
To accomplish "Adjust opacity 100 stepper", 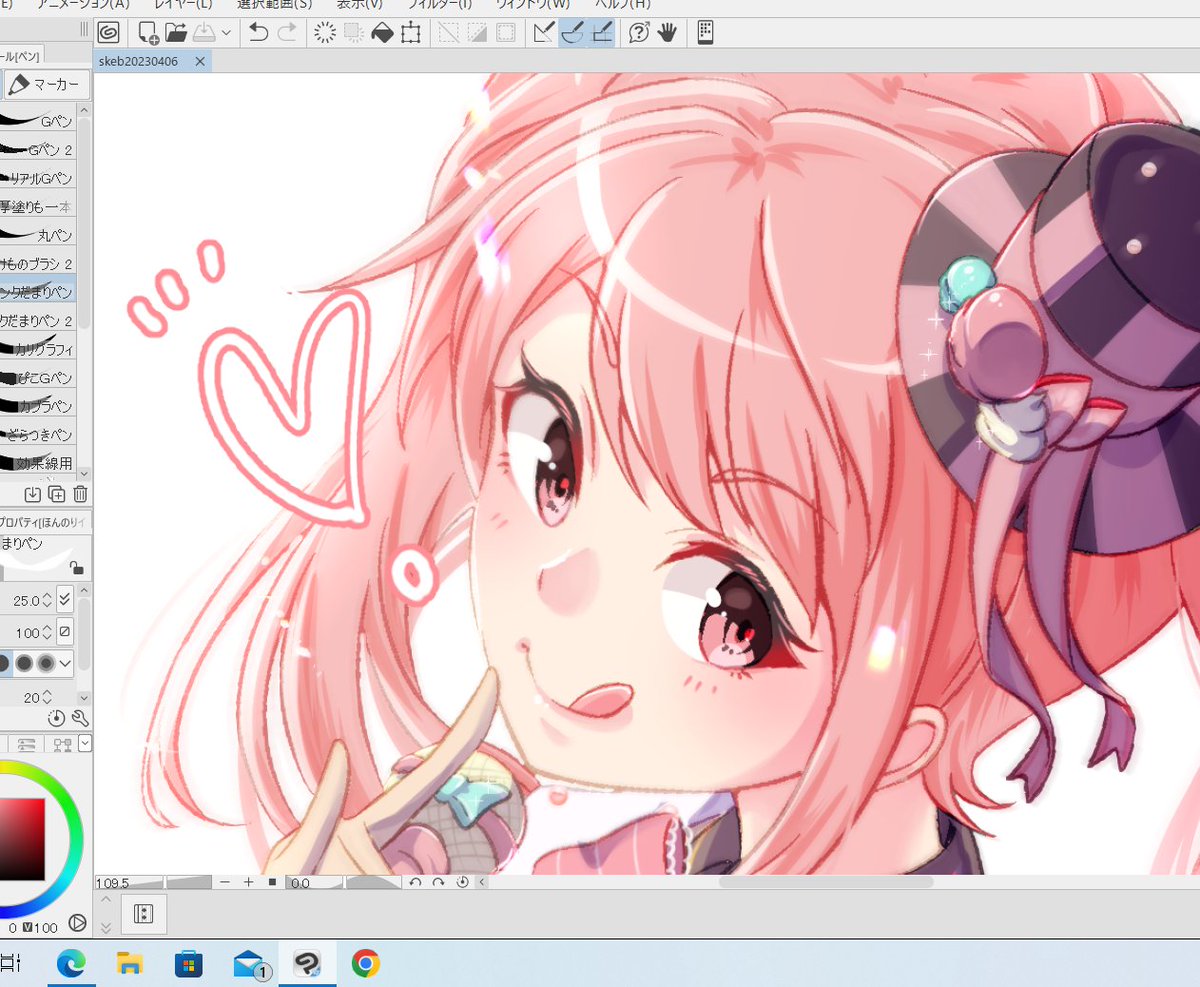I will (x=47, y=632).
